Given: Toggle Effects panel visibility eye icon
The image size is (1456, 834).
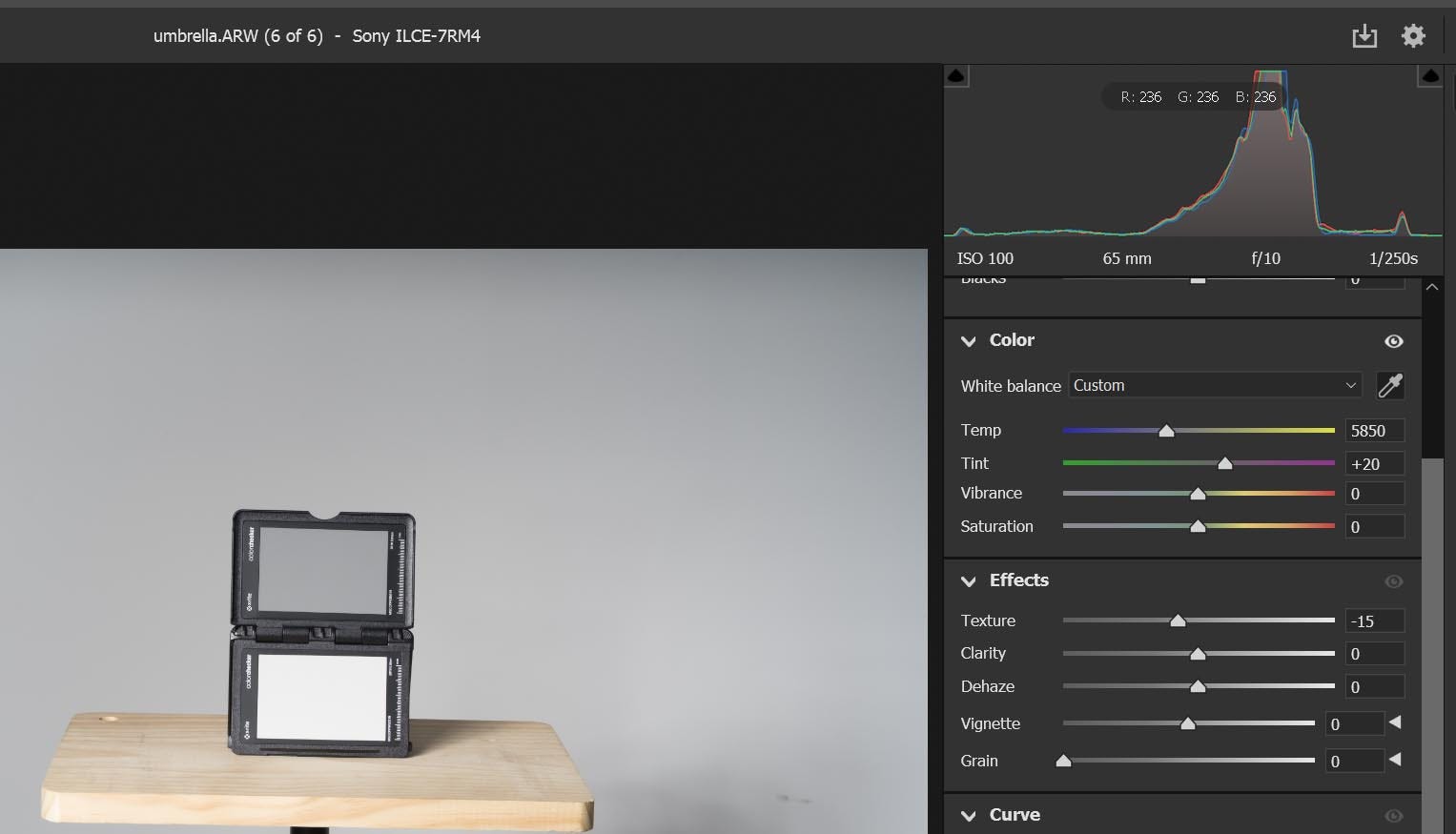Looking at the screenshot, I should [1393, 581].
